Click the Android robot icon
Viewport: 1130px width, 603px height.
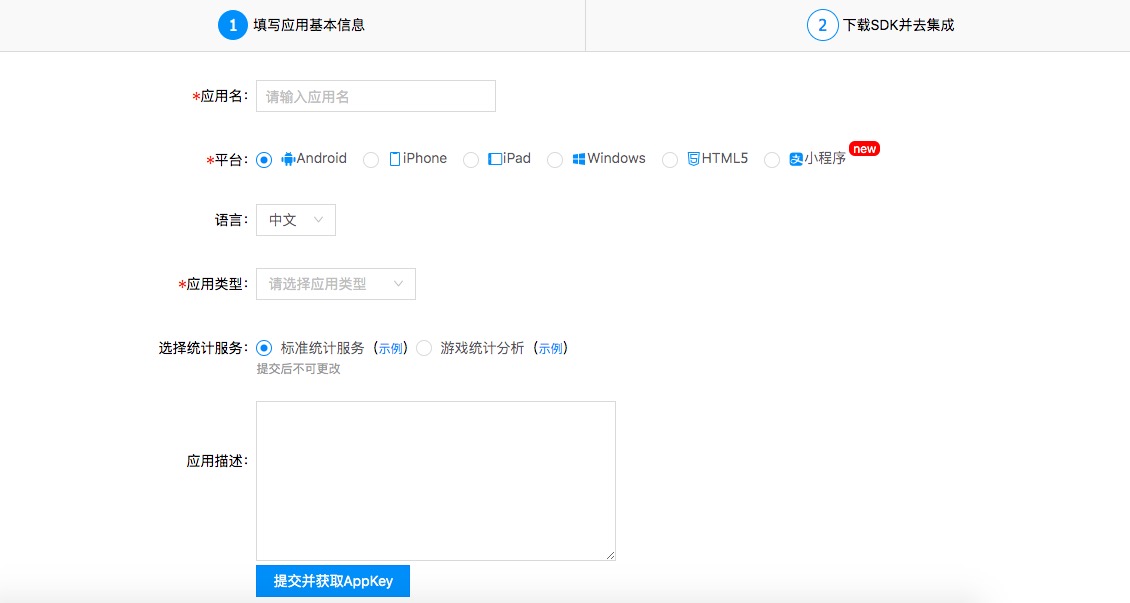tap(288, 159)
